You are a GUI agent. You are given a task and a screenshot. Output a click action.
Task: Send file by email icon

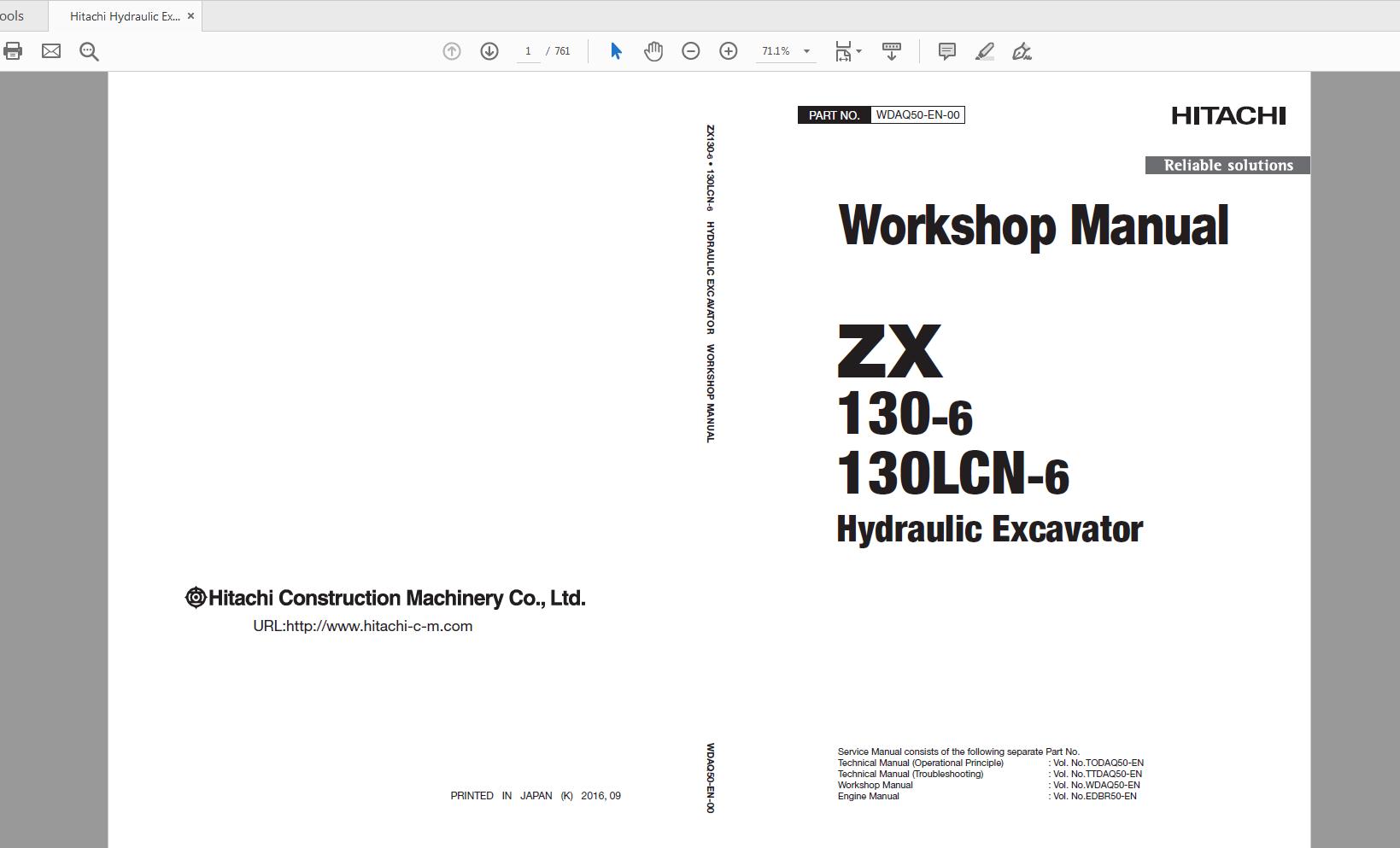tap(51, 51)
